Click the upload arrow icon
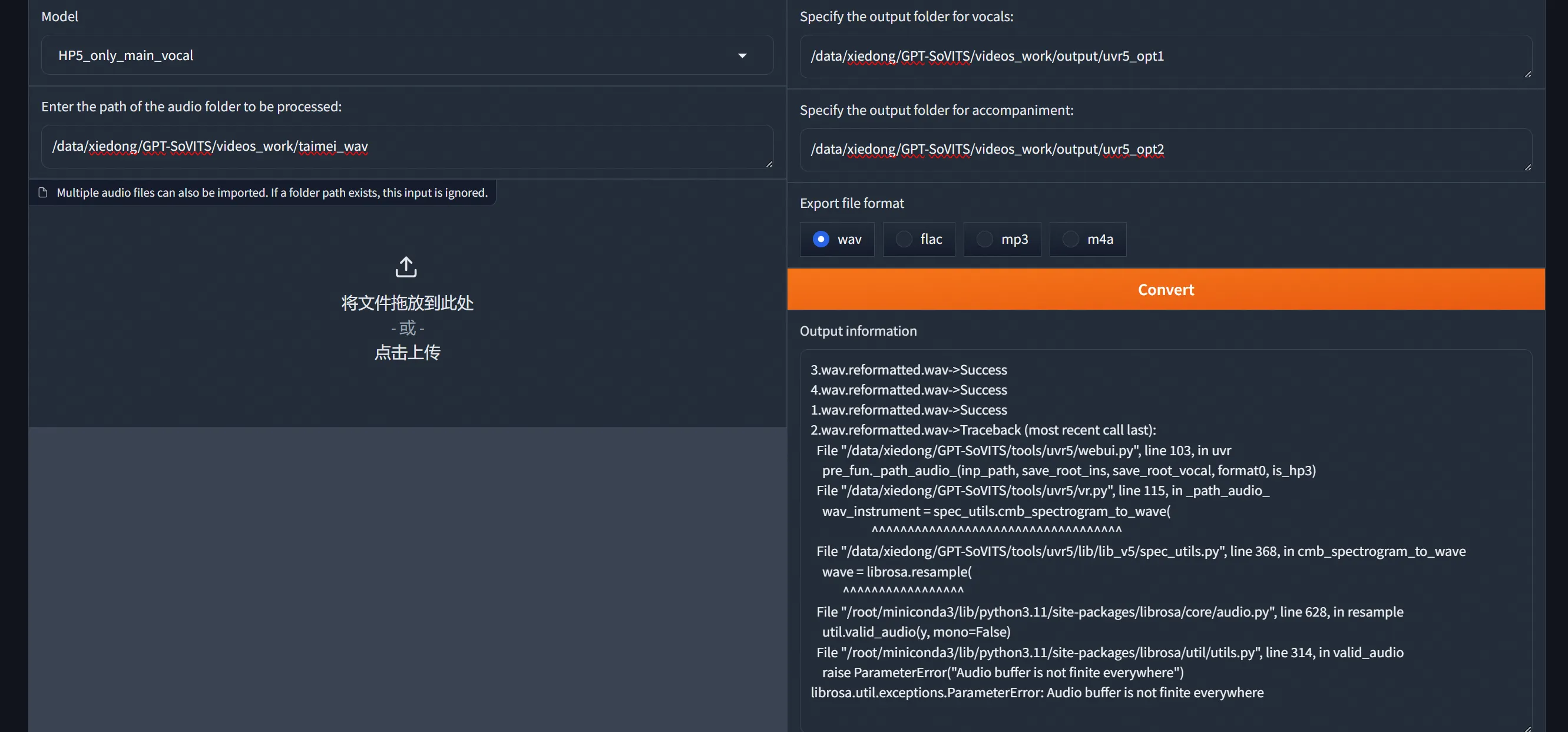This screenshot has height=732, width=1568. coord(406,267)
